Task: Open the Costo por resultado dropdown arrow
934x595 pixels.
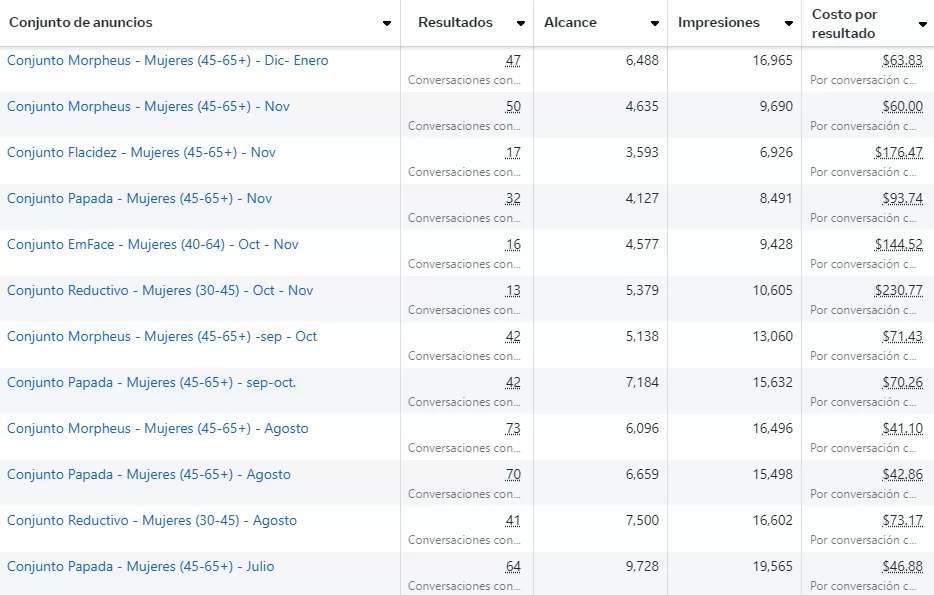Action: coord(922,24)
